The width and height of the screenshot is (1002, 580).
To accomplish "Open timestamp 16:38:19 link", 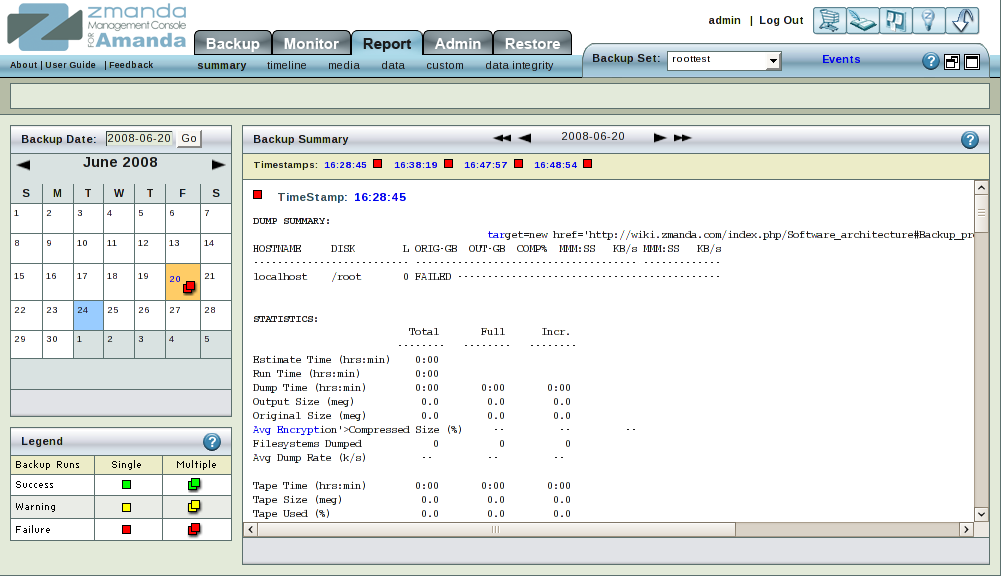I will pyautogui.click(x=415, y=165).
